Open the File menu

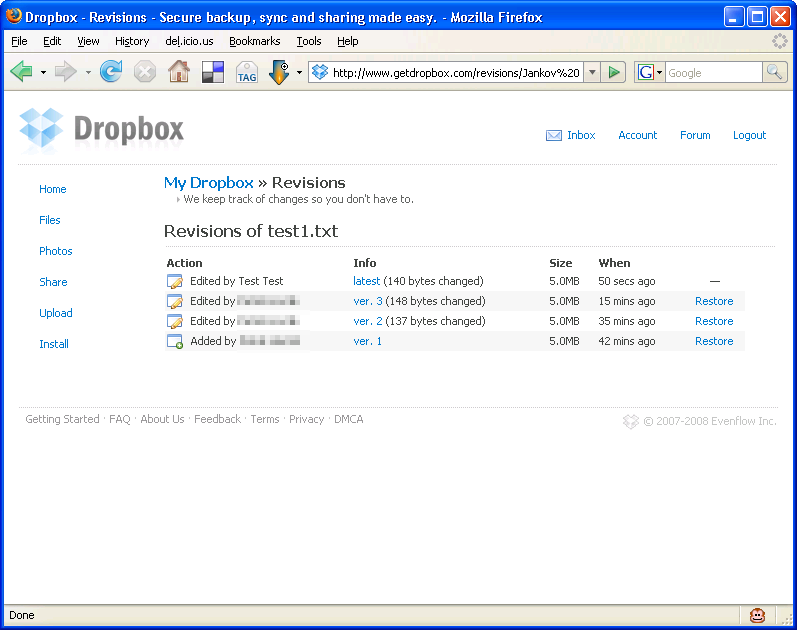(x=19, y=41)
